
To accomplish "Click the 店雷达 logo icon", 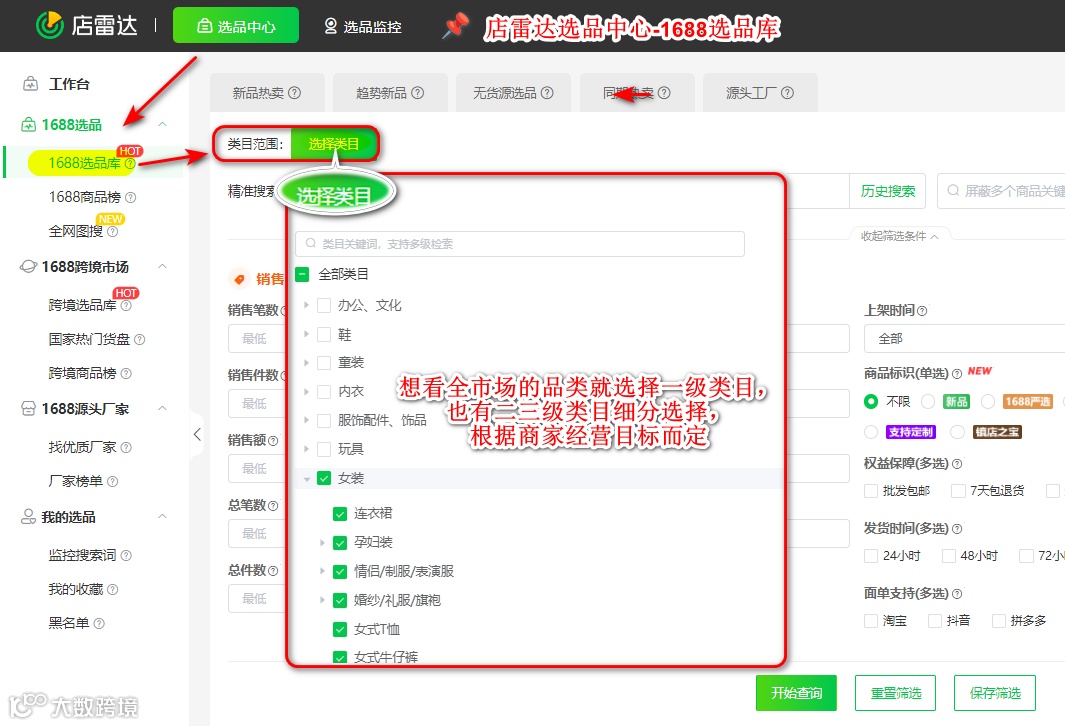I will pyautogui.click(x=50, y=25).
